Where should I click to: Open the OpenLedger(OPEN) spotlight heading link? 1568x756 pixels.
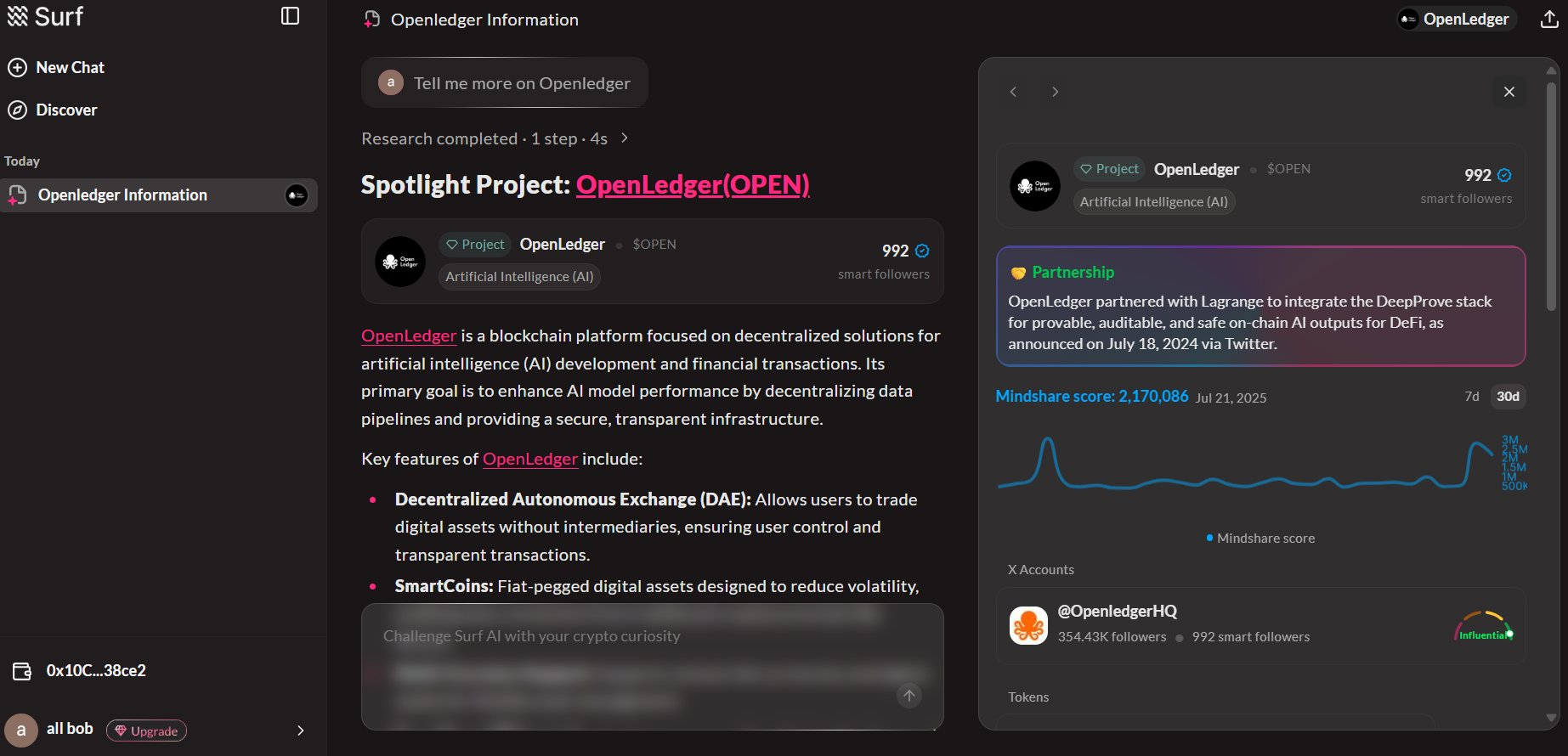coord(692,184)
